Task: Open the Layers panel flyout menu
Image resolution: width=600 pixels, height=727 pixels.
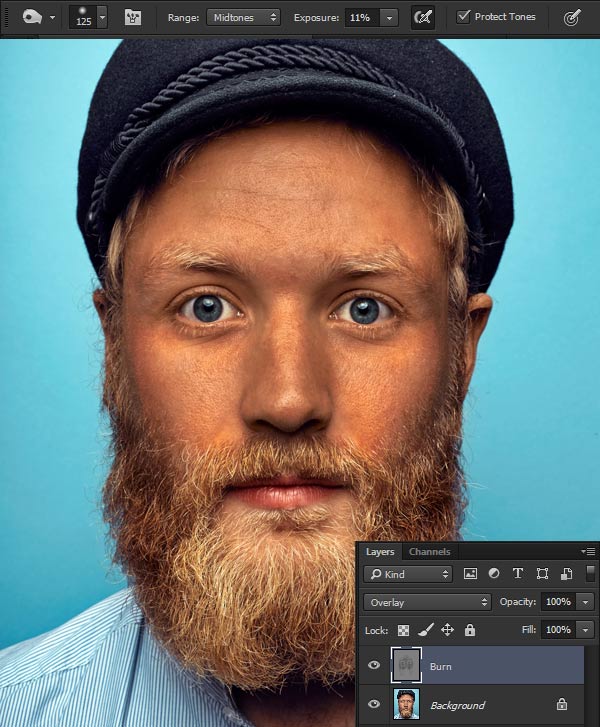Action: pyautogui.click(x=588, y=551)
